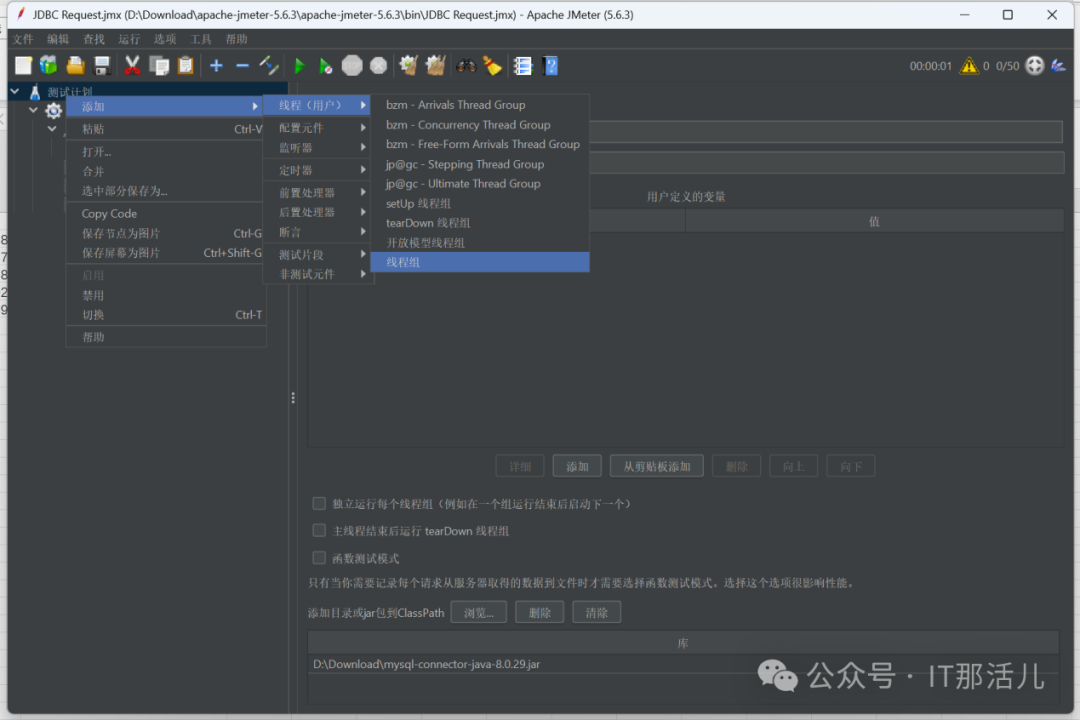The image size is (1080, 720).
Task: Click the Cut scissors icon
Action: click(x=132, y=65)
